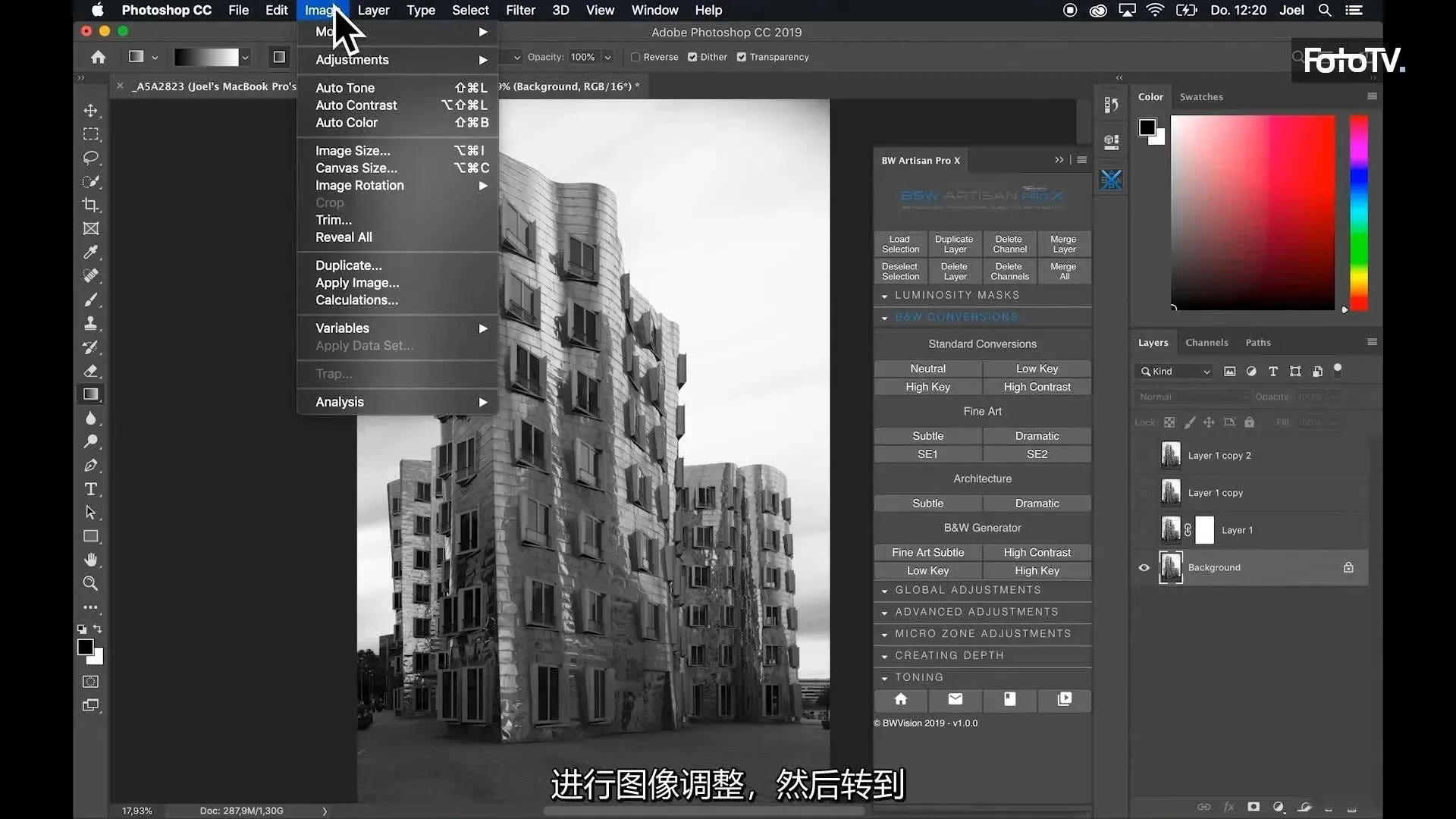Click the BW Artisan Pro home icon

[900, 699]
